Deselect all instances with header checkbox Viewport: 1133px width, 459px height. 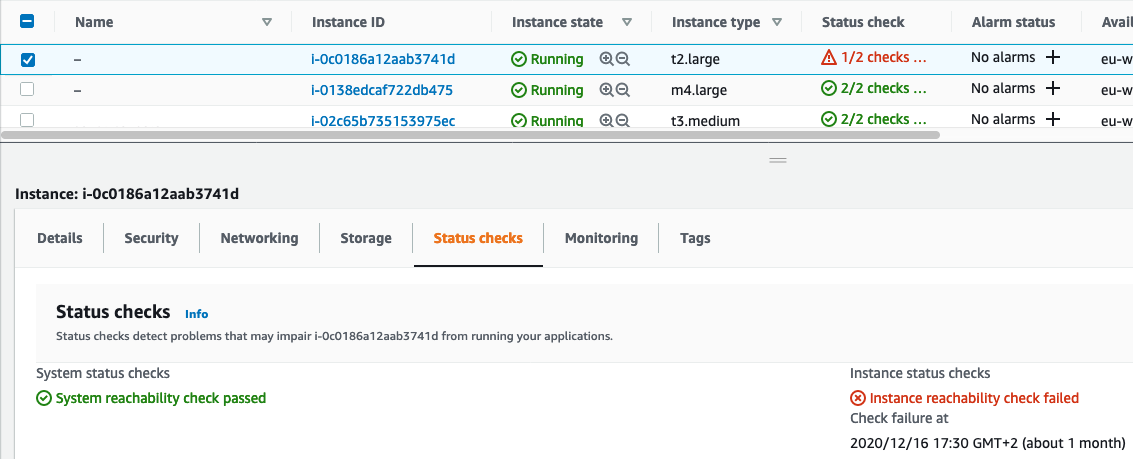point(28,21)
